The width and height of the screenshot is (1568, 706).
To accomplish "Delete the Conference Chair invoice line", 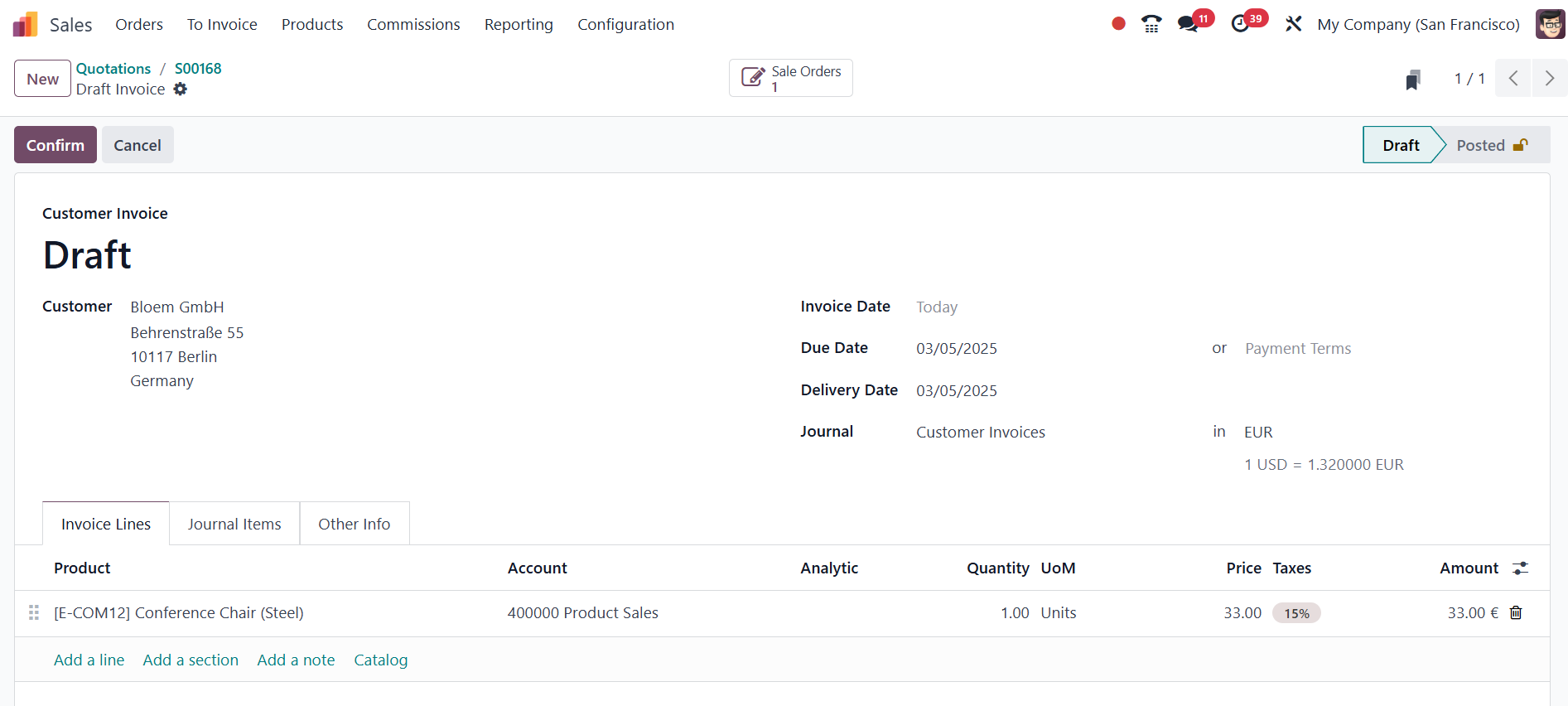I will coord(1516,613).
